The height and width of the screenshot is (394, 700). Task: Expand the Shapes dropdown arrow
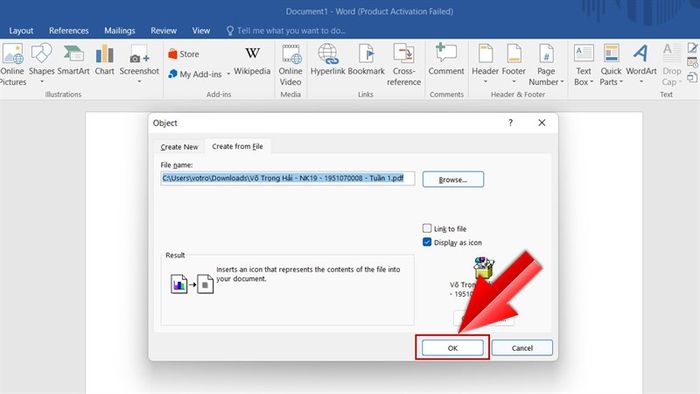click(x=42, y=82)
